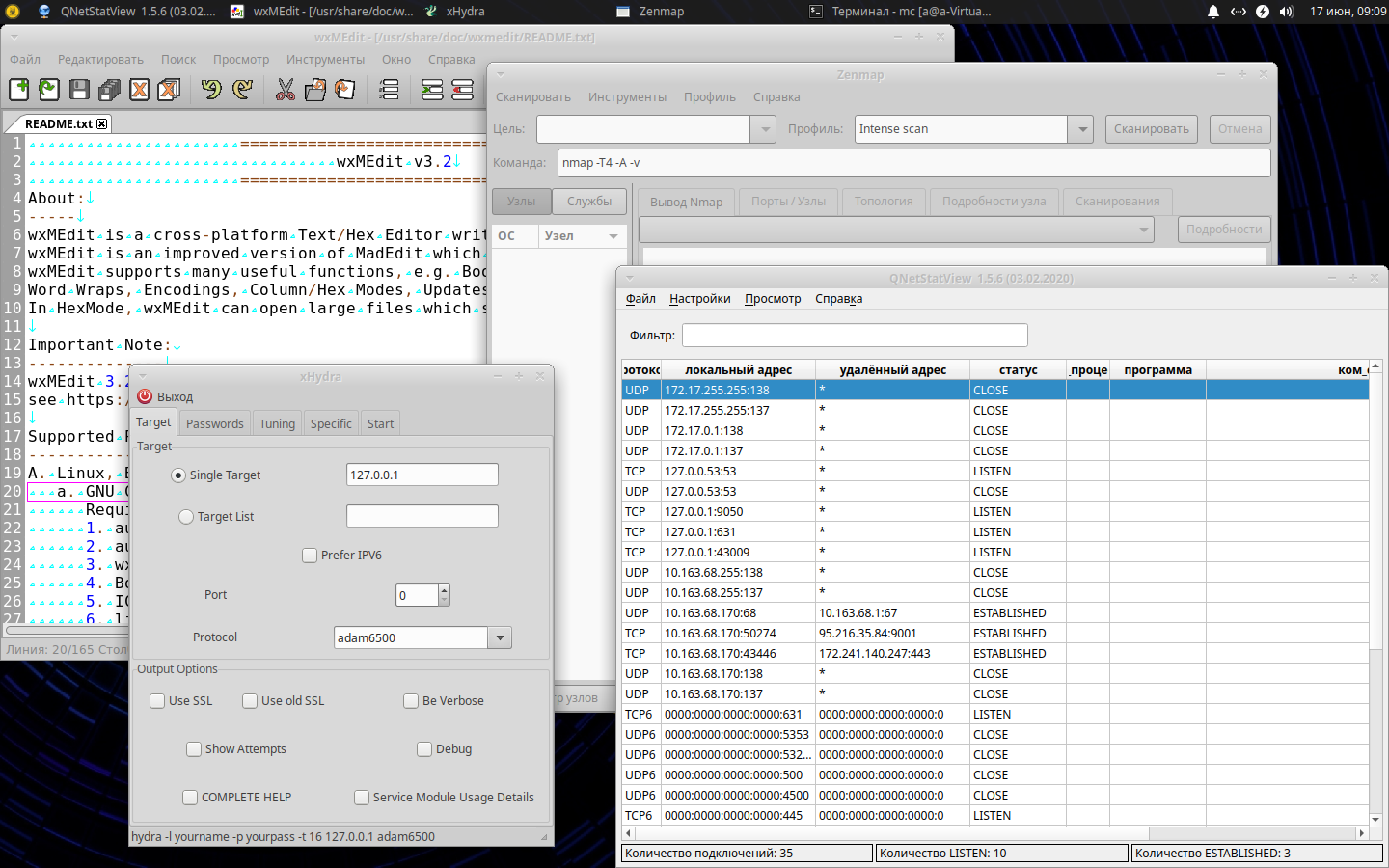The width and height of the screenshot is (1389, 868).
Task: Close the README.txt tab via its x icon
Action: coord(102,123)
